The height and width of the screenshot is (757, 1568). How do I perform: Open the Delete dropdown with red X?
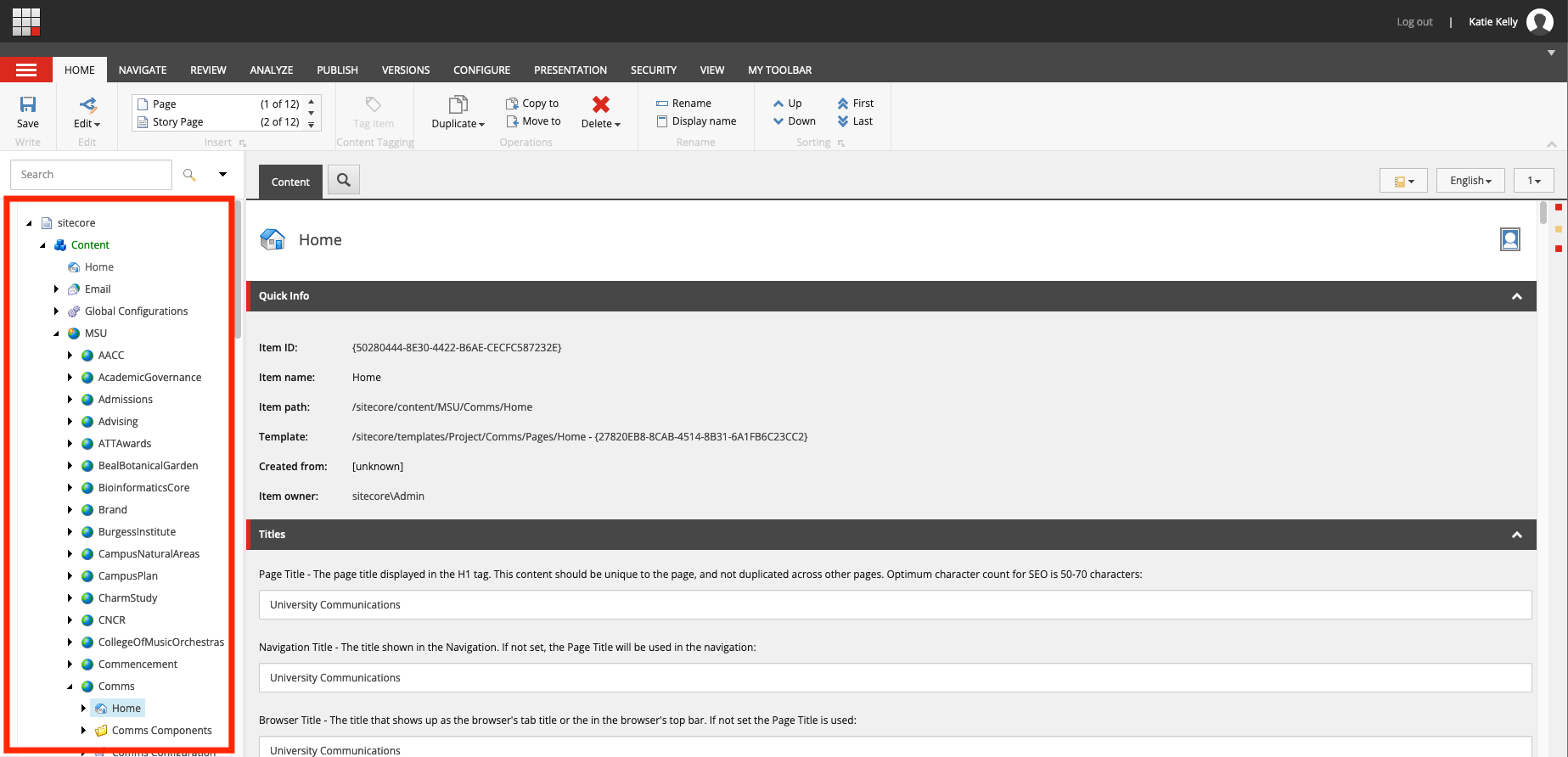click(x=601, y=112)
